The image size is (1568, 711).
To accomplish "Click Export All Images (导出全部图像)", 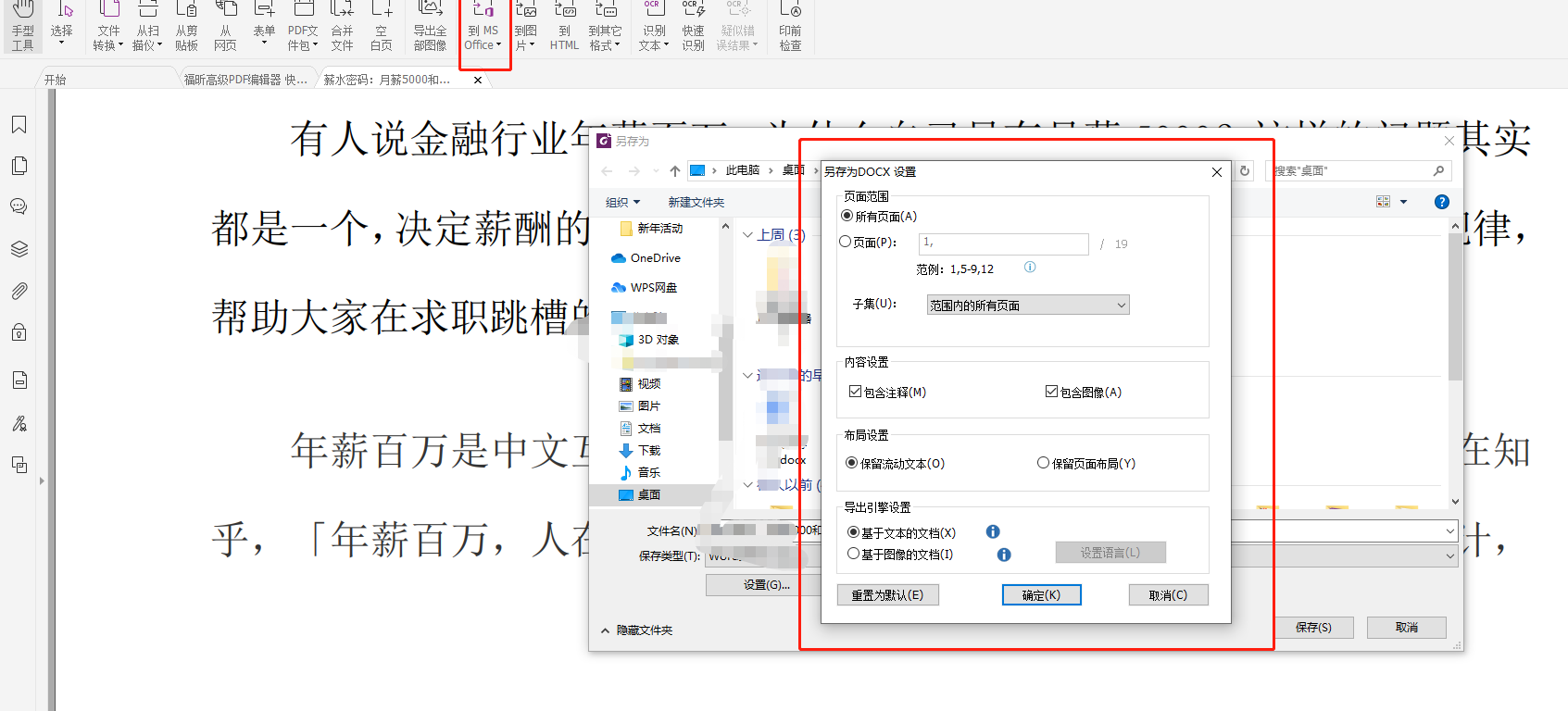I will click(430, 28).
